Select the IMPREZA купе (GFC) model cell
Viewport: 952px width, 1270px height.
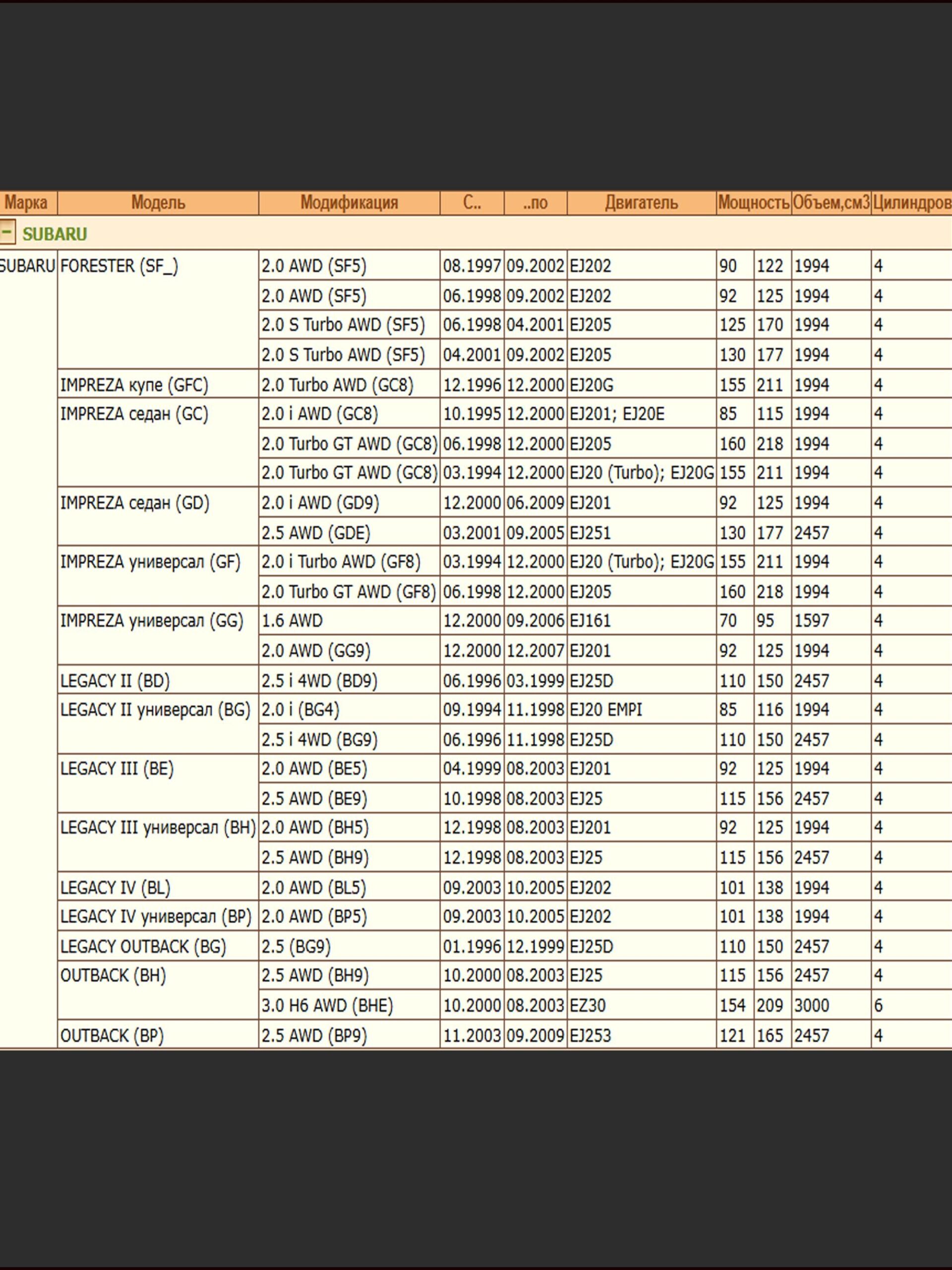134,384
